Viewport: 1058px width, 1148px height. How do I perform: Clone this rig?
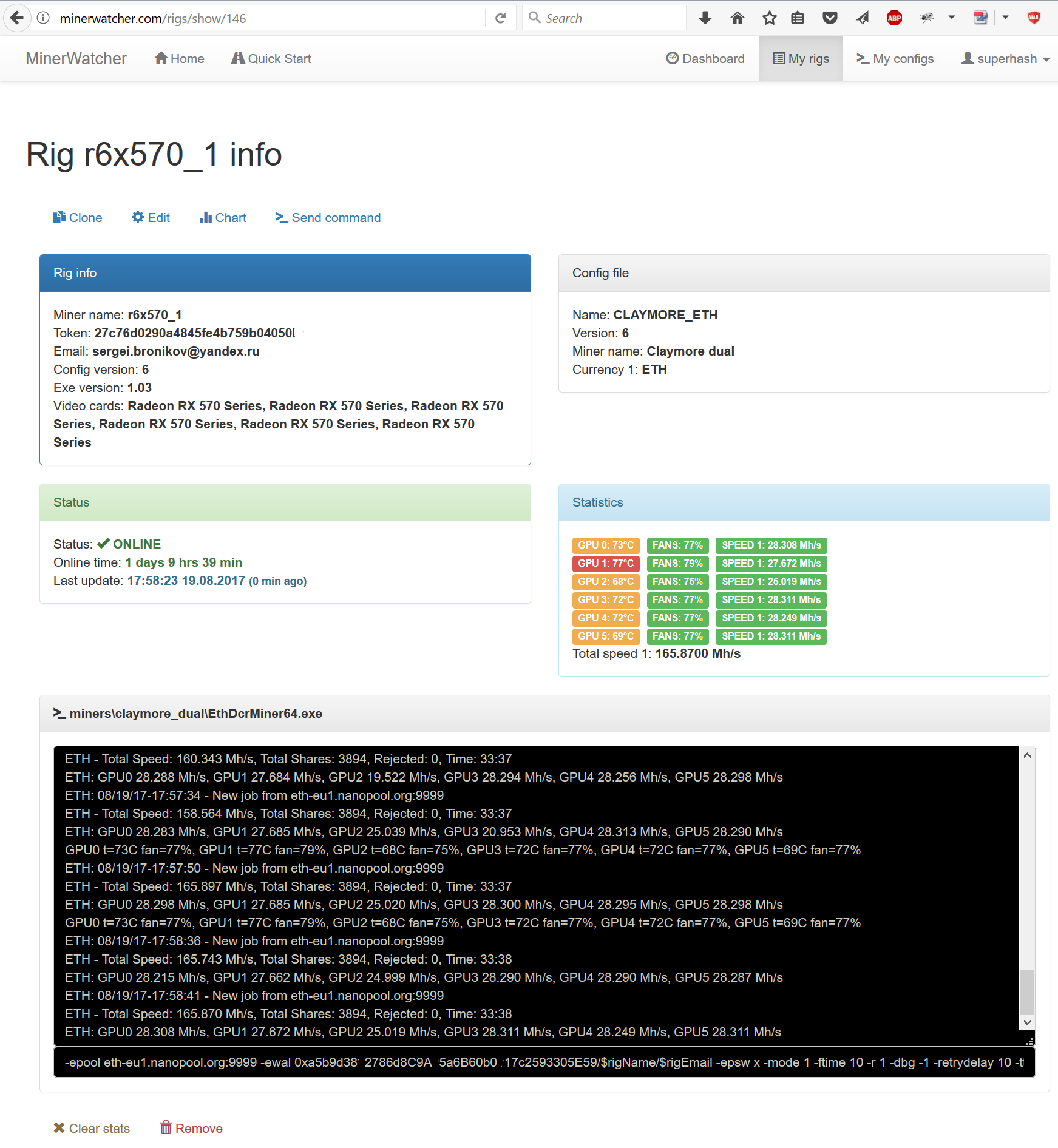[x=77, y=218]
